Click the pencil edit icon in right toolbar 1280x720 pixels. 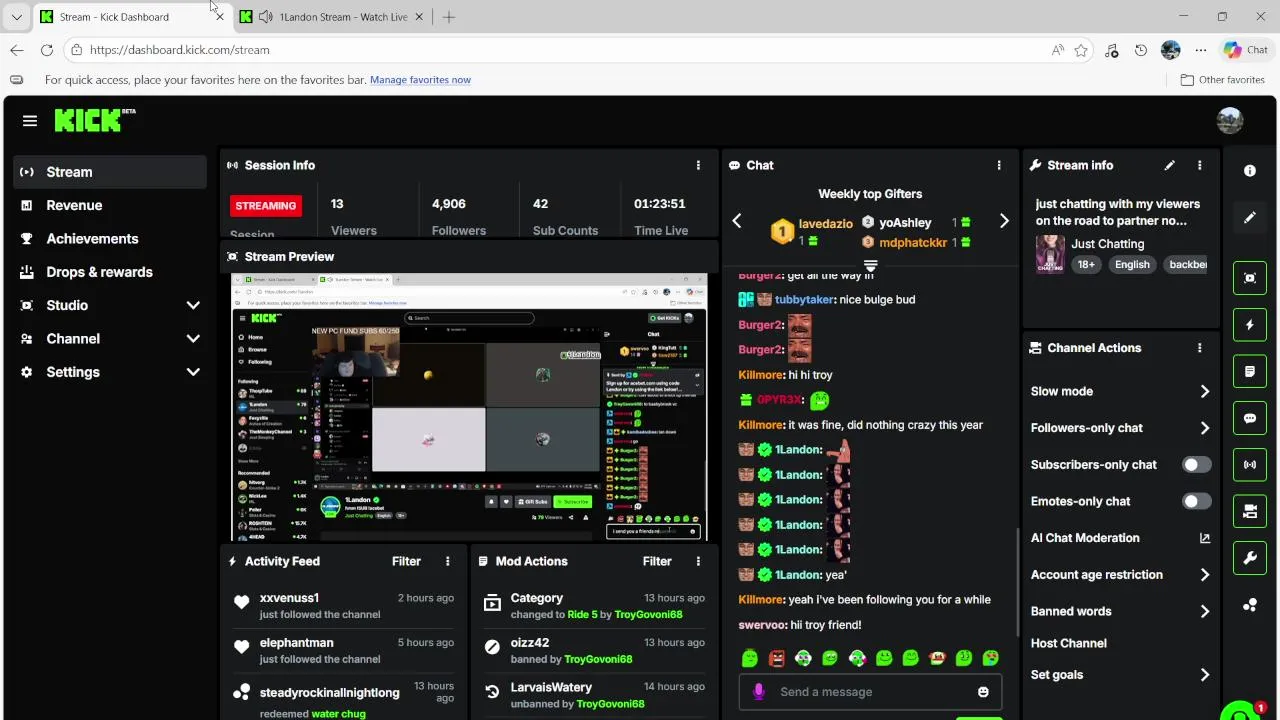click(x=1250, y=218)
